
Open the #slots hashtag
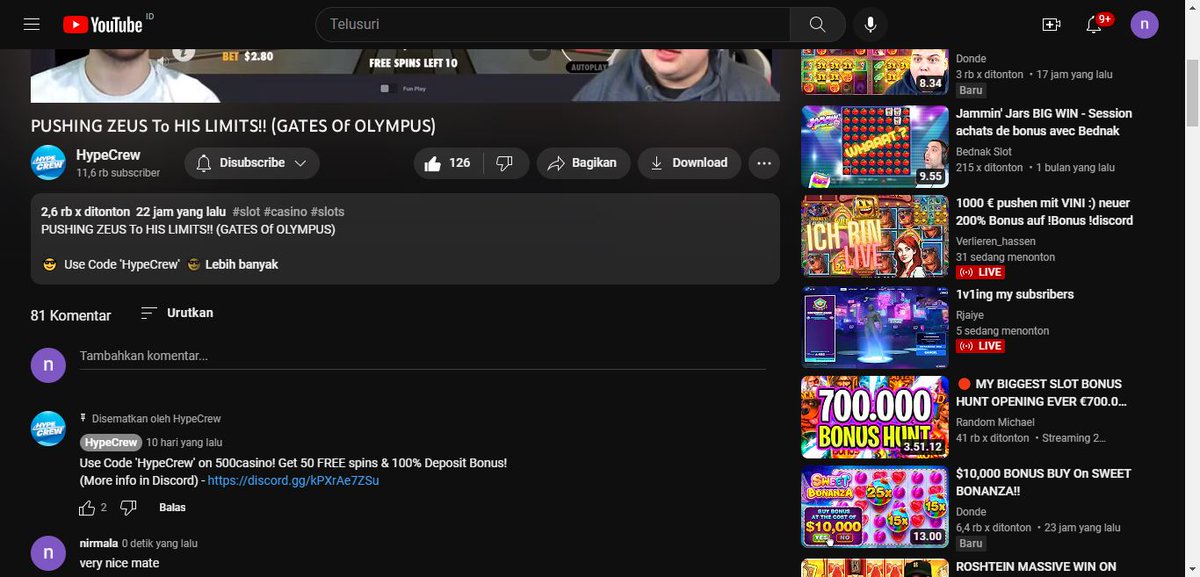pyautogui.click(x=327, y=212)
